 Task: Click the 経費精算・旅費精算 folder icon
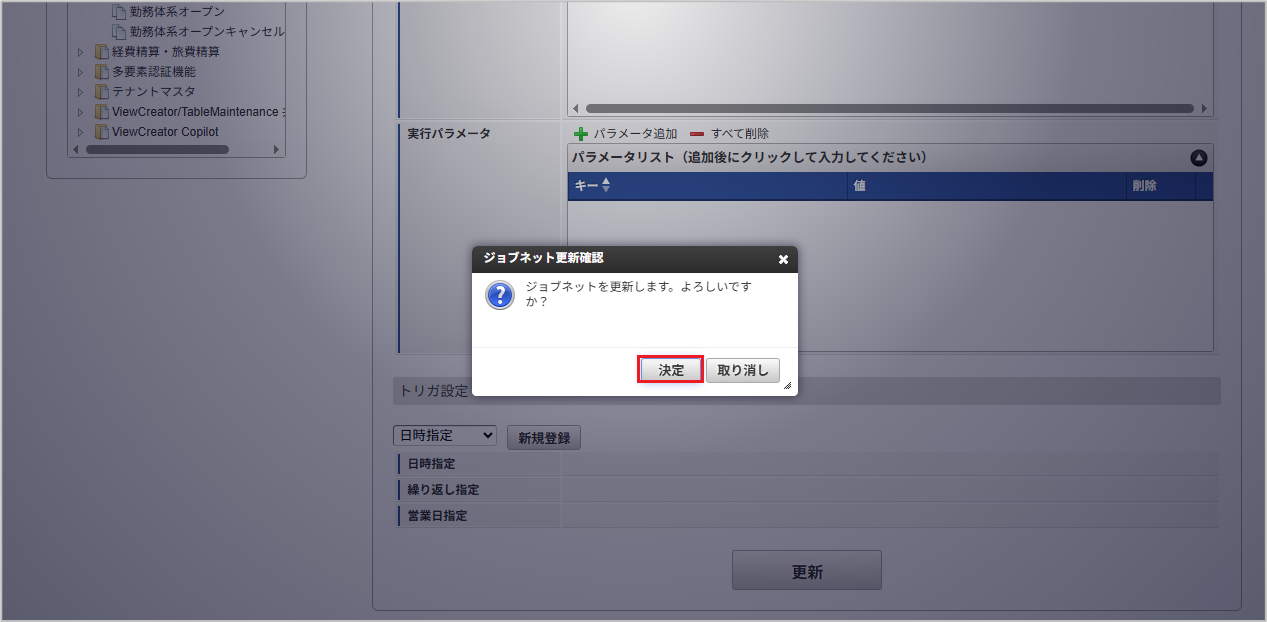pos(101,52)
